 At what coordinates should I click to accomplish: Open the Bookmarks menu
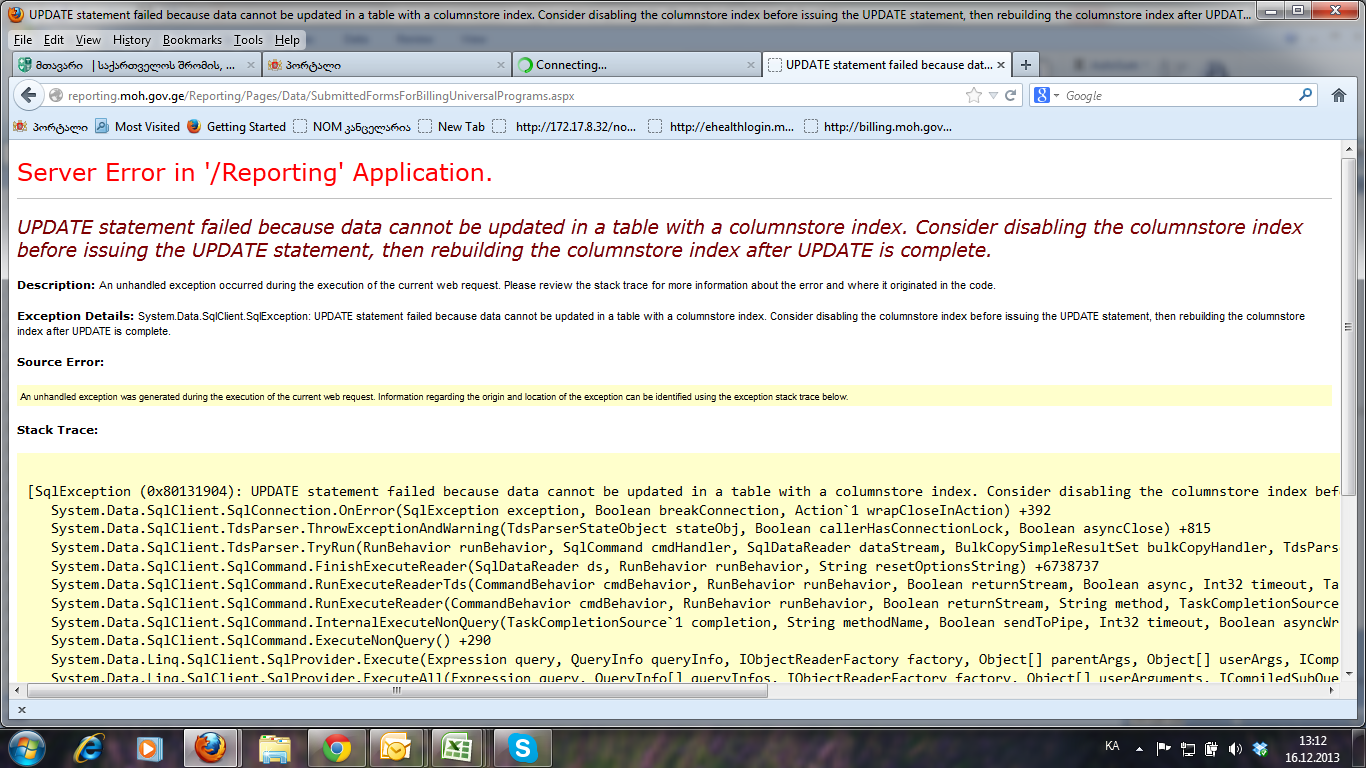(x=192, y=40)
